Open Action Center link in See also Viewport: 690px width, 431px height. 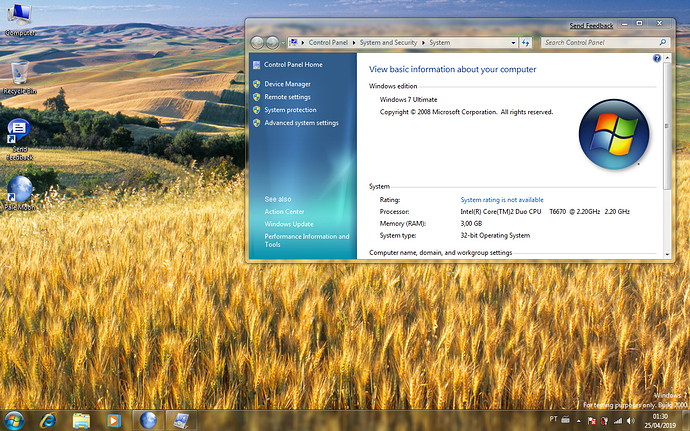pyautogui.click(x=284, y=212)
